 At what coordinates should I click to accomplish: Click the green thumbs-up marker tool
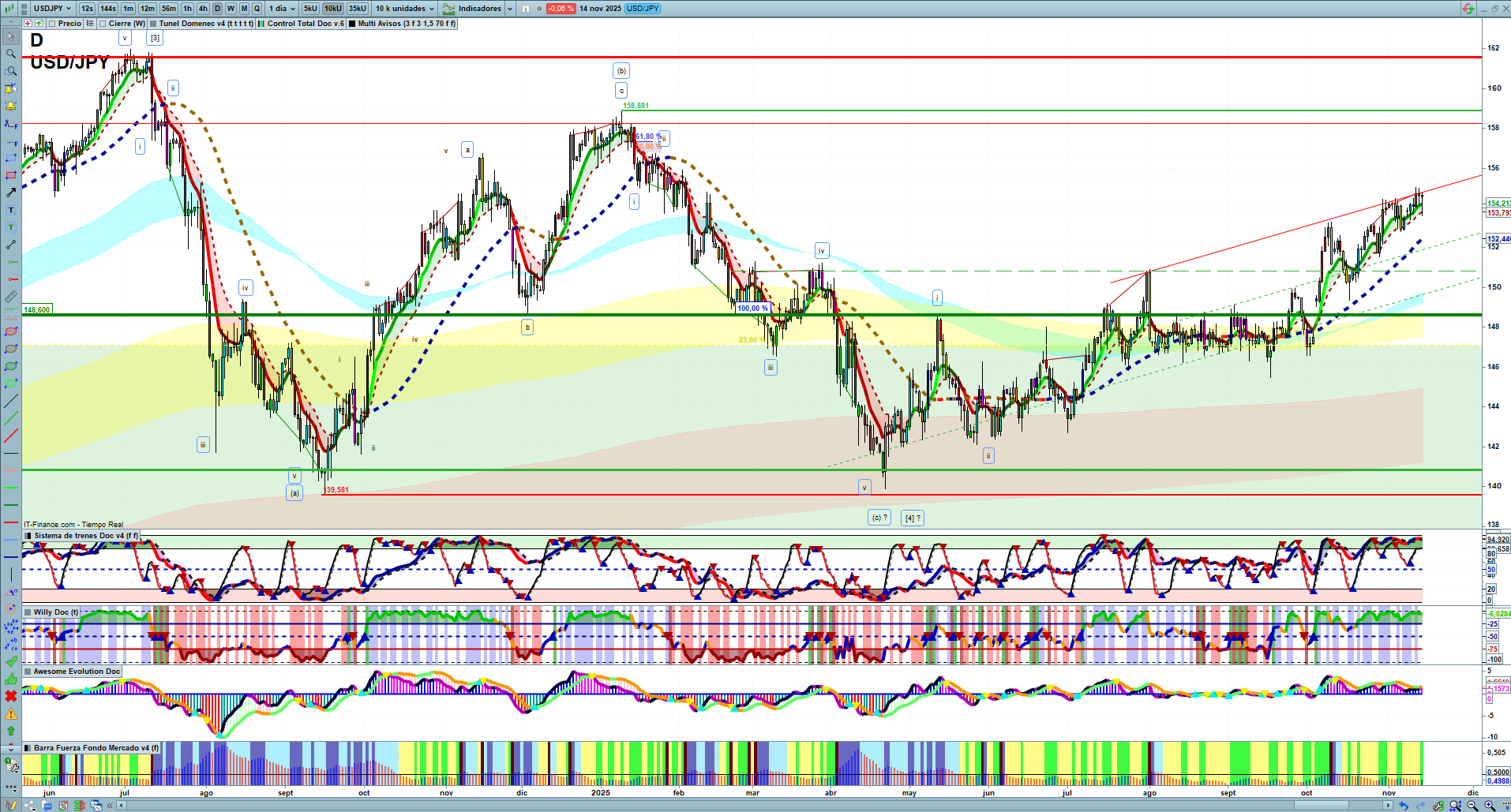click(x=11, y=679)
